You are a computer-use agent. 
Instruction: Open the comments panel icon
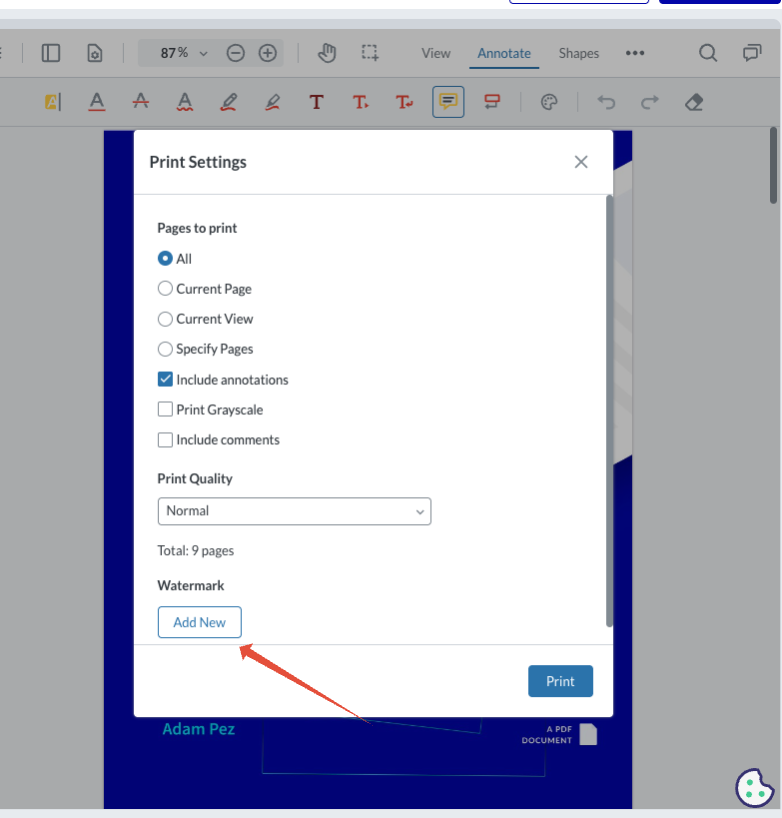[x=751, y=53]
